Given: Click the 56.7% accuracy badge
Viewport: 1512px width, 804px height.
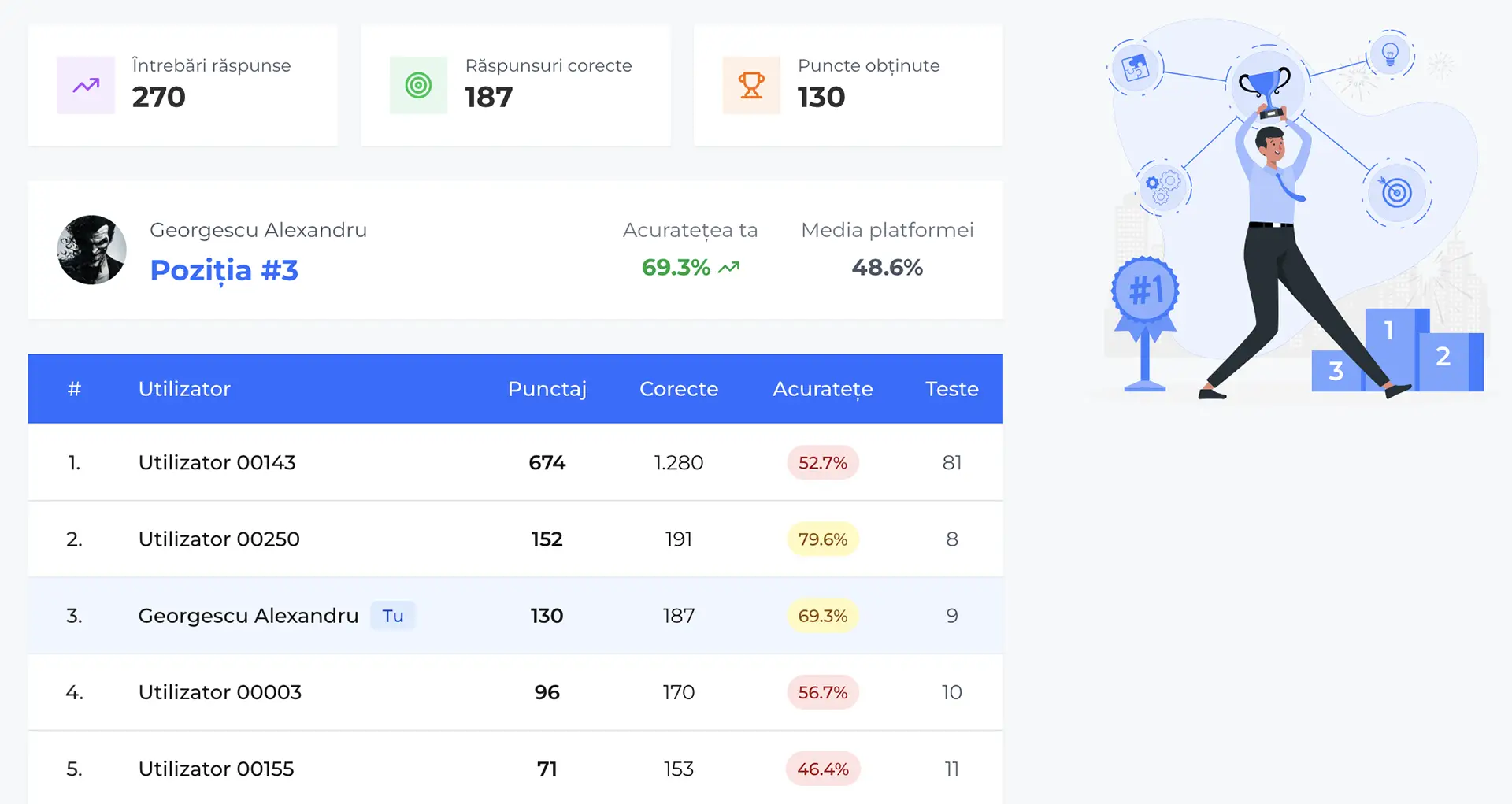Looking at the screenshot, I should pos(823,692).
